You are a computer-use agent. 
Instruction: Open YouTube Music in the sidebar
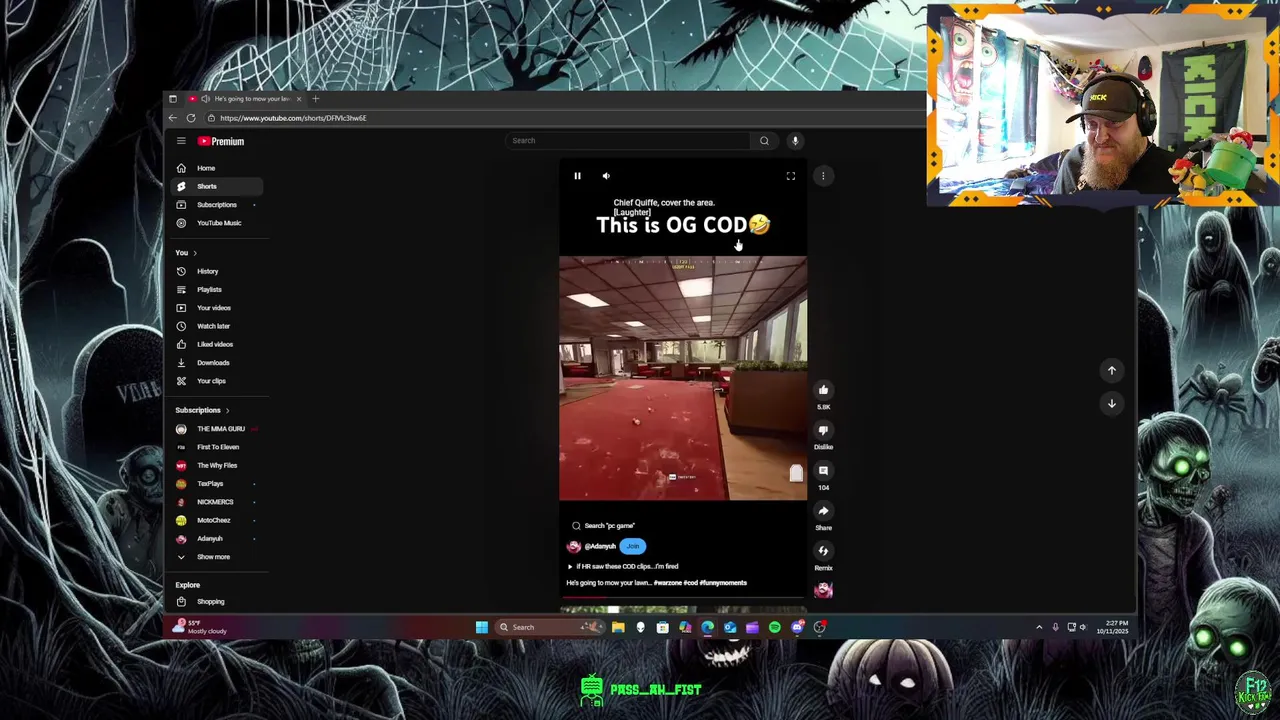pos(216,223)
